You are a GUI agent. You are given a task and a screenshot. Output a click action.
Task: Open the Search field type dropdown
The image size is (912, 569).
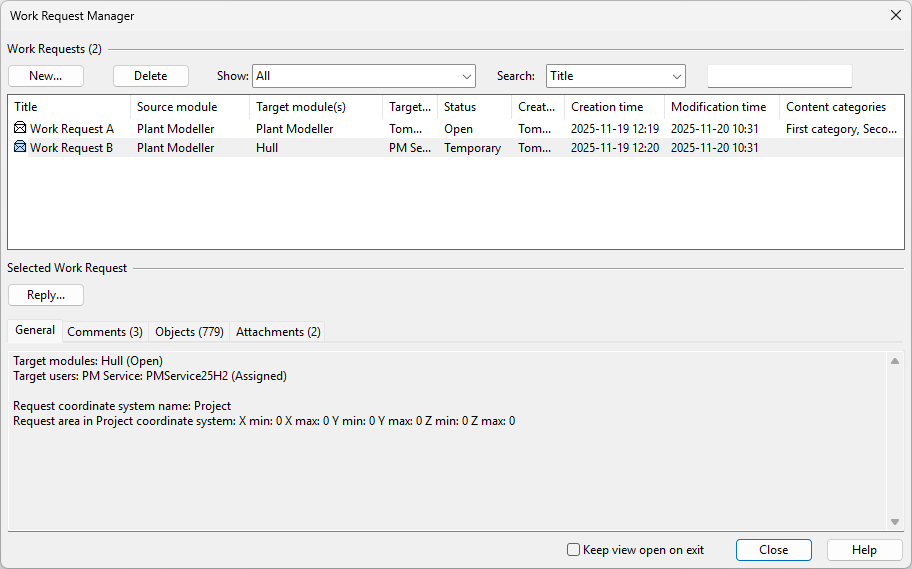coord(677,76)
